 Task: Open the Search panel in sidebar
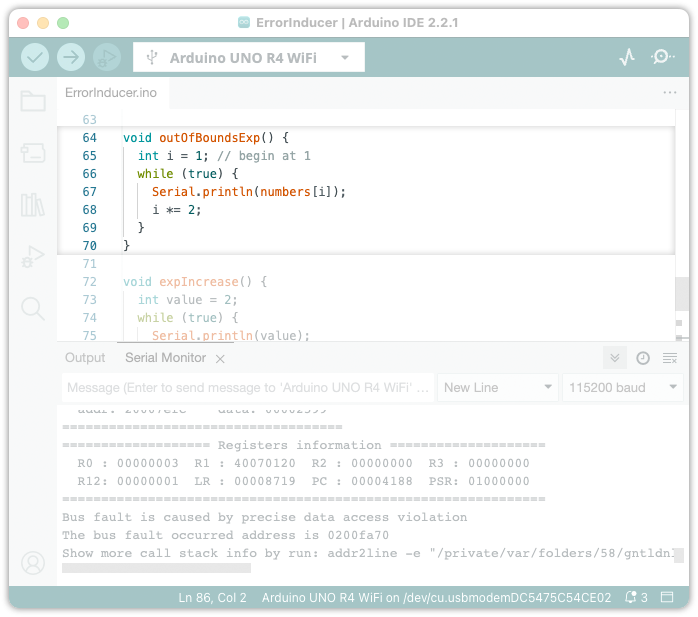33,308
